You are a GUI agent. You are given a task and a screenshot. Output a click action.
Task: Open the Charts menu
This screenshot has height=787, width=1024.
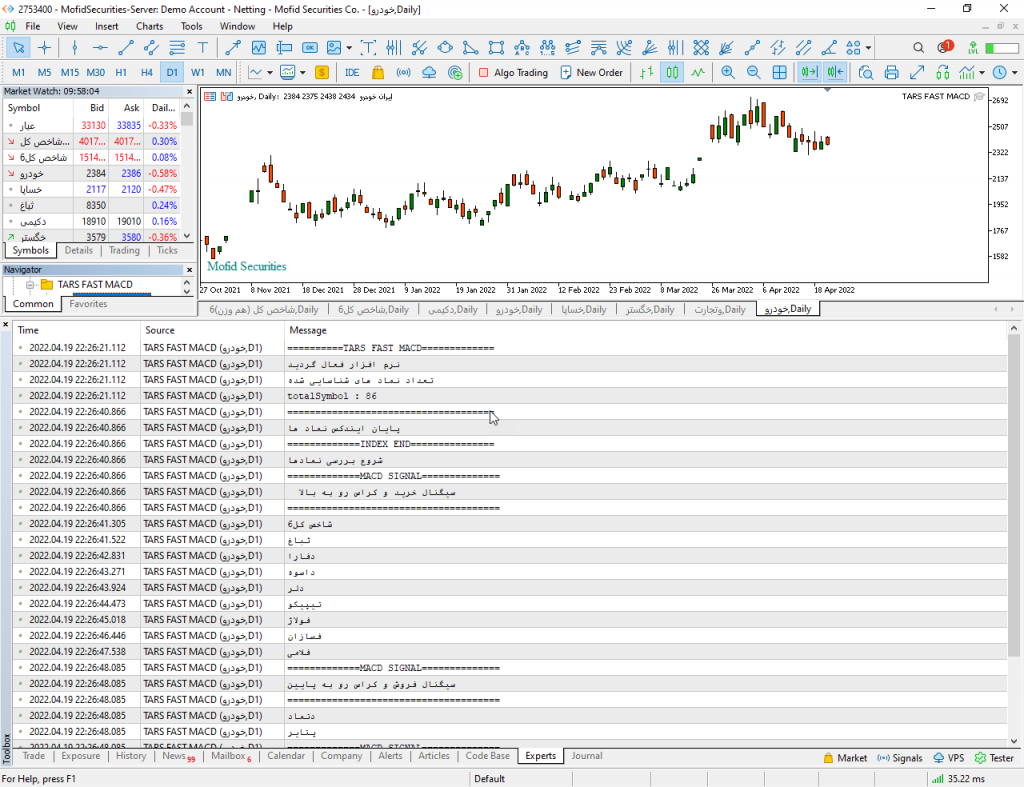pos(149,26)
